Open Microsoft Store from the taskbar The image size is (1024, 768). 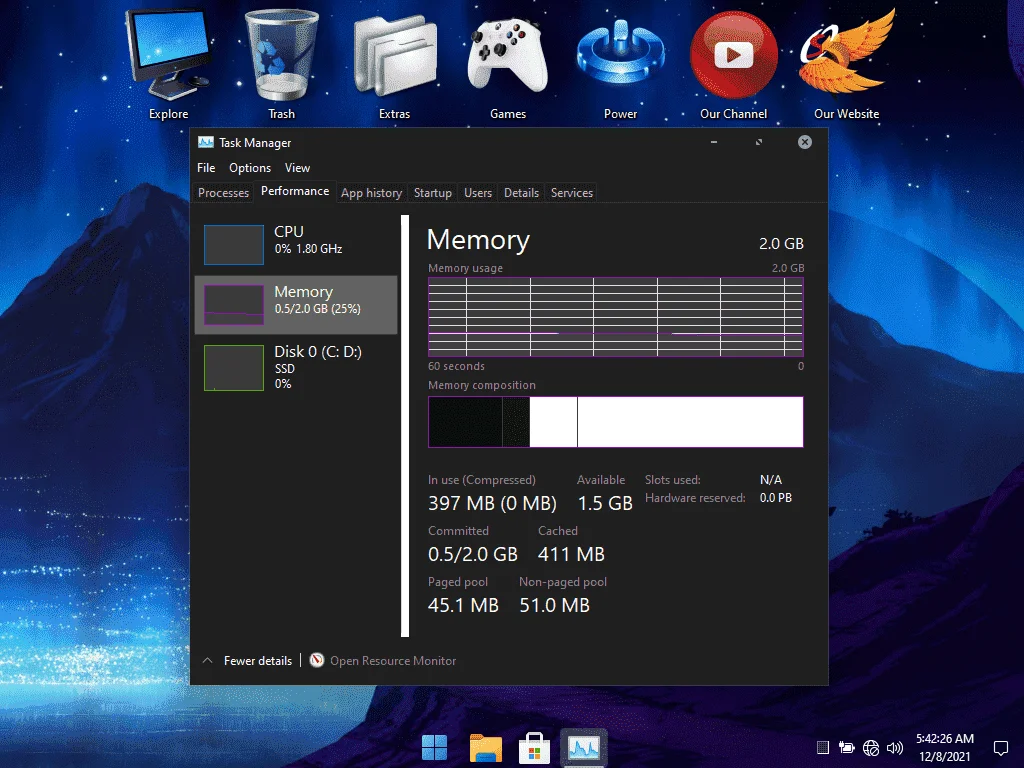tap(534, 748)
